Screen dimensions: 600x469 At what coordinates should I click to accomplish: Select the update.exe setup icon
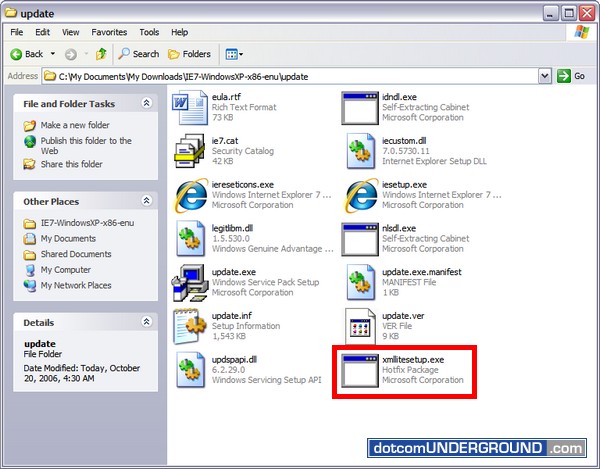coord(189,283)
